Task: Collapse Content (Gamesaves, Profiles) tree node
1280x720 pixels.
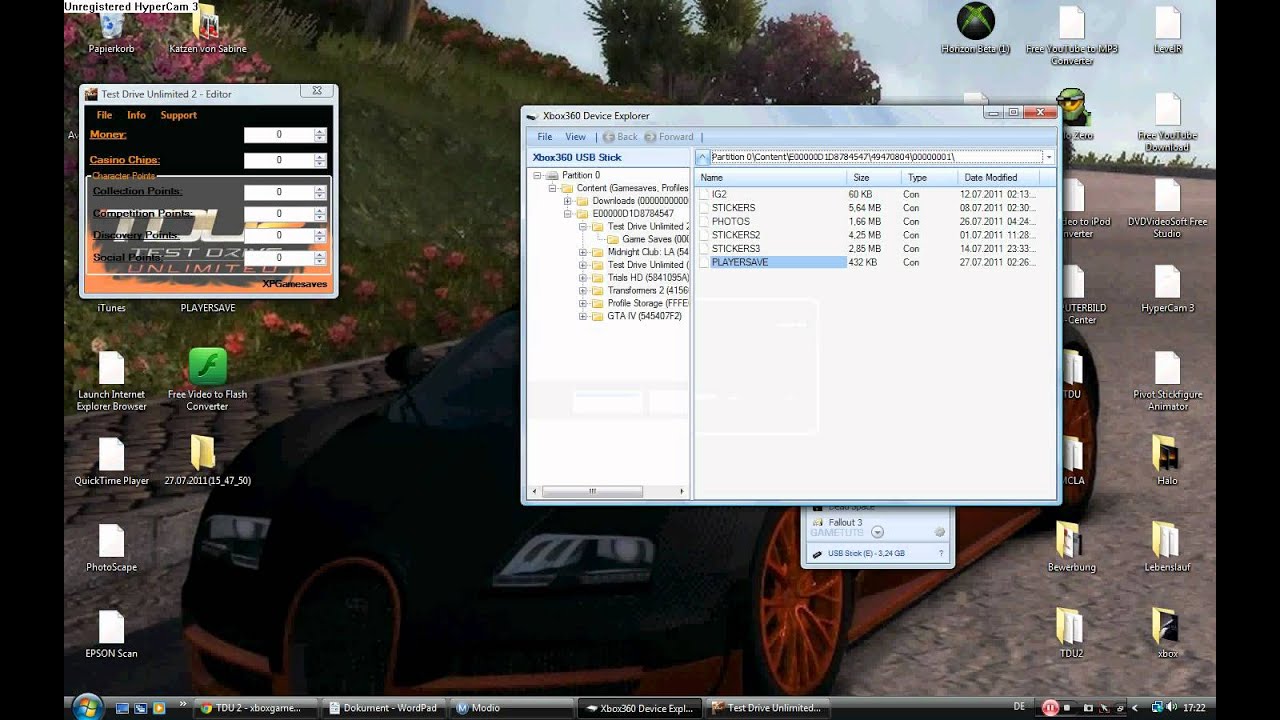Action: [x=552, y=188]
